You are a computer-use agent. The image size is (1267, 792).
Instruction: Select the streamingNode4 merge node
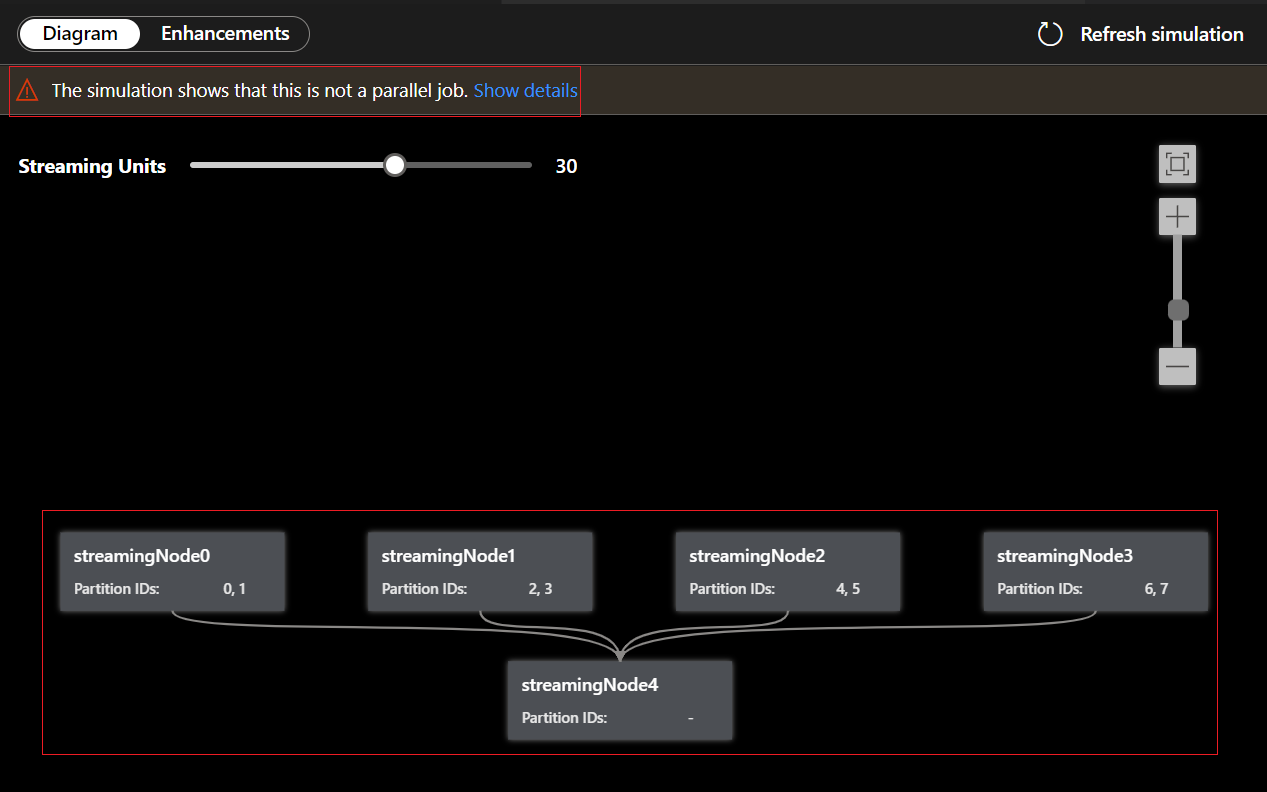[620, 700]
